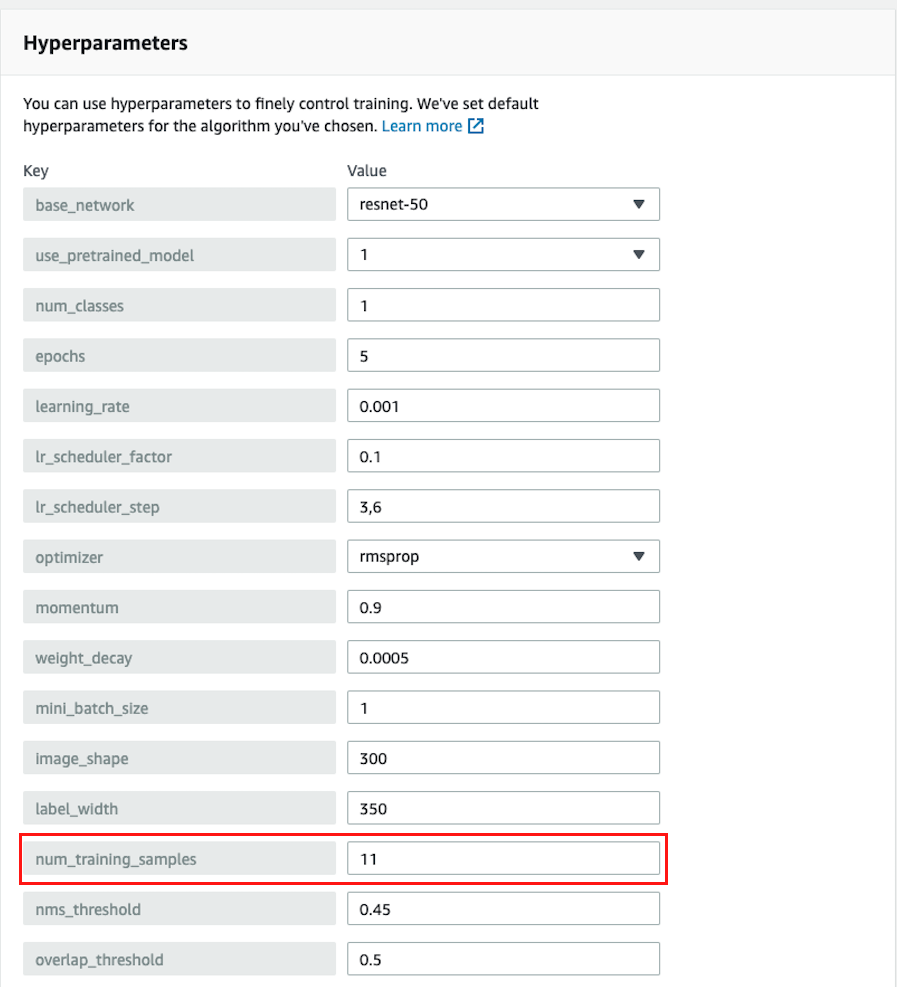Expand the use_pretrained_model dropdown

503,255
